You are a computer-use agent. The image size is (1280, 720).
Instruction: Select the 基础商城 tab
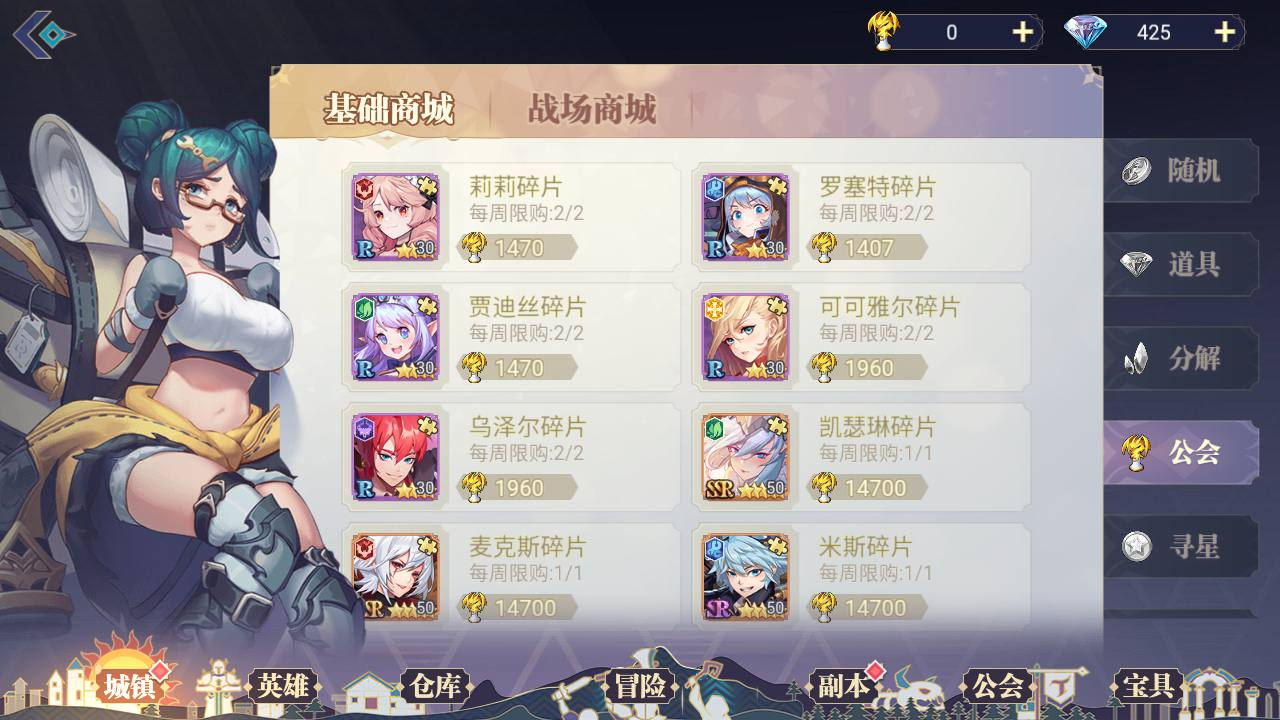388,109
